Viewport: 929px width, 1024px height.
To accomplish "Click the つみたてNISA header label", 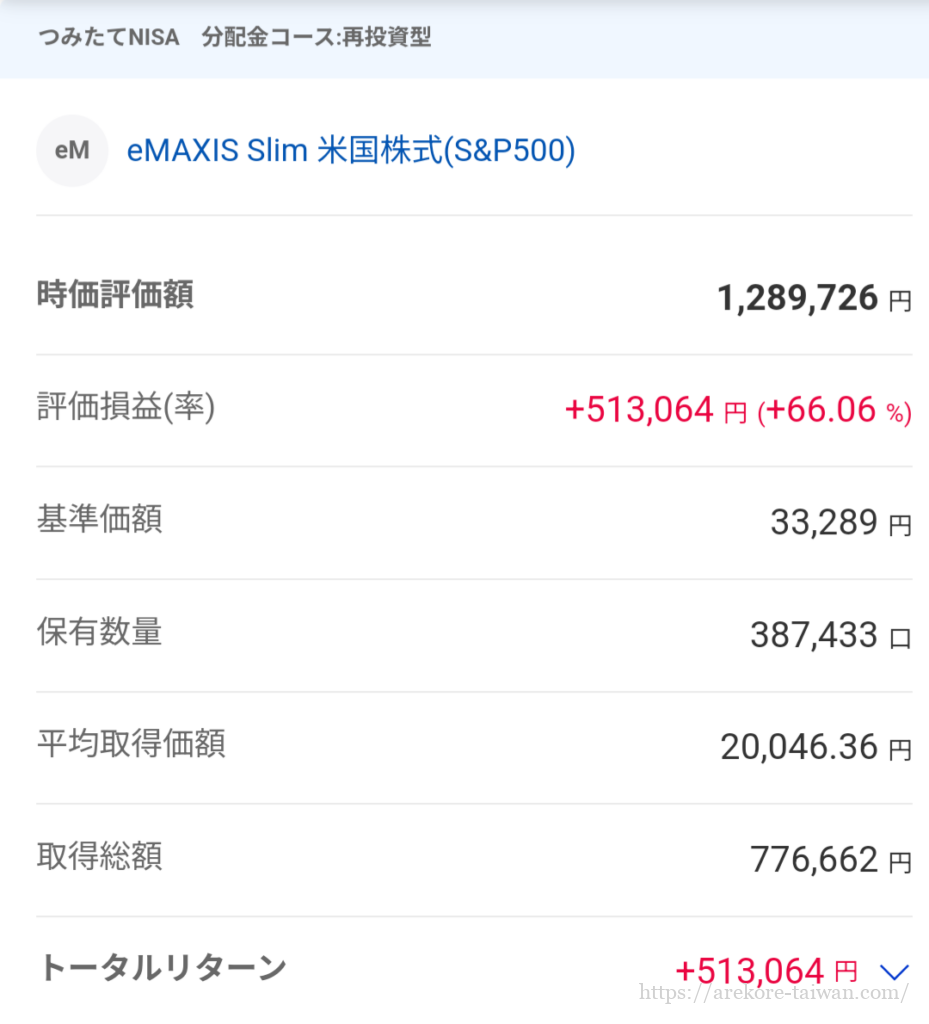I will point(108,38).
